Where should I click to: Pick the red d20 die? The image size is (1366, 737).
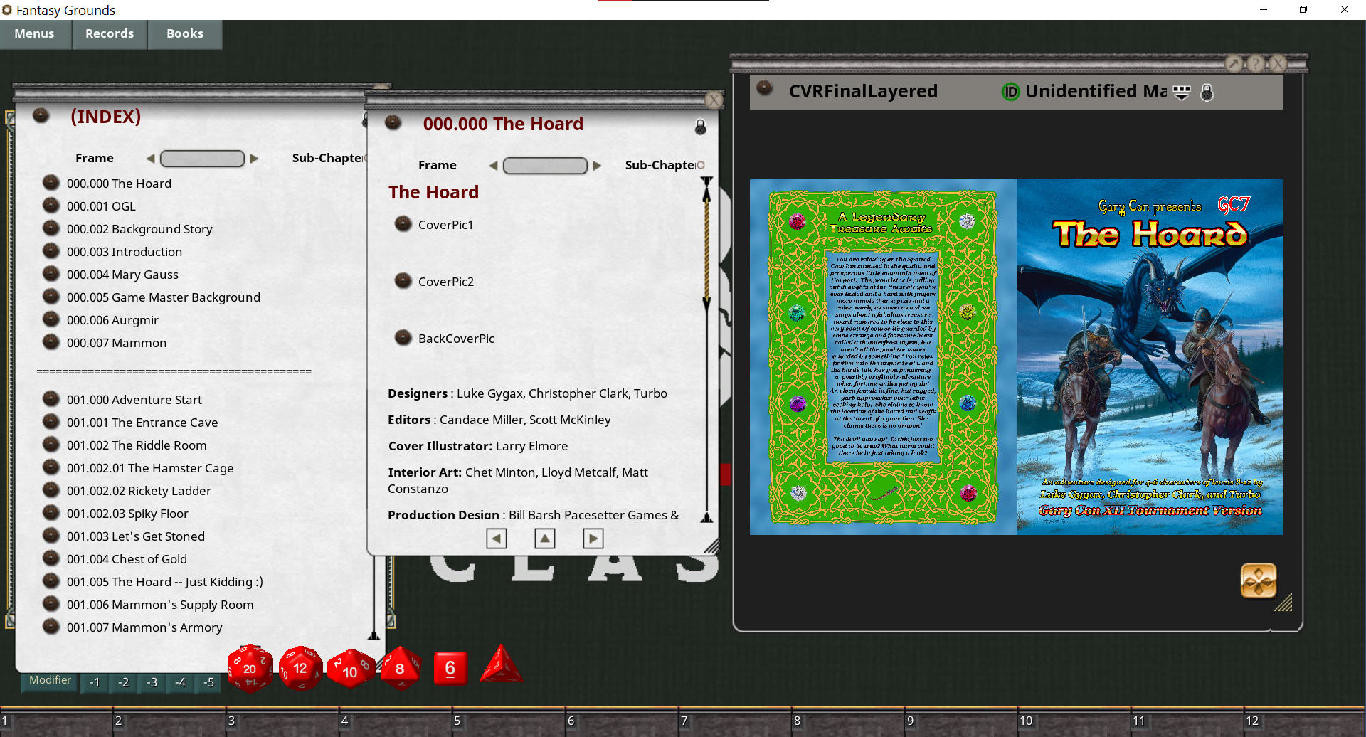pyautogui.click(x=250, y=667)
